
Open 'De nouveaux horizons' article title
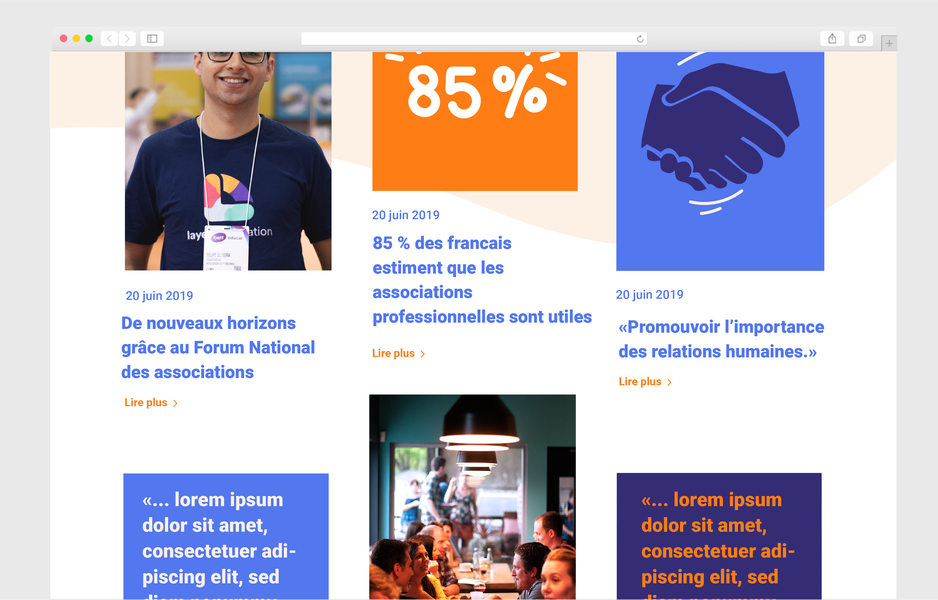coord(218,348)
